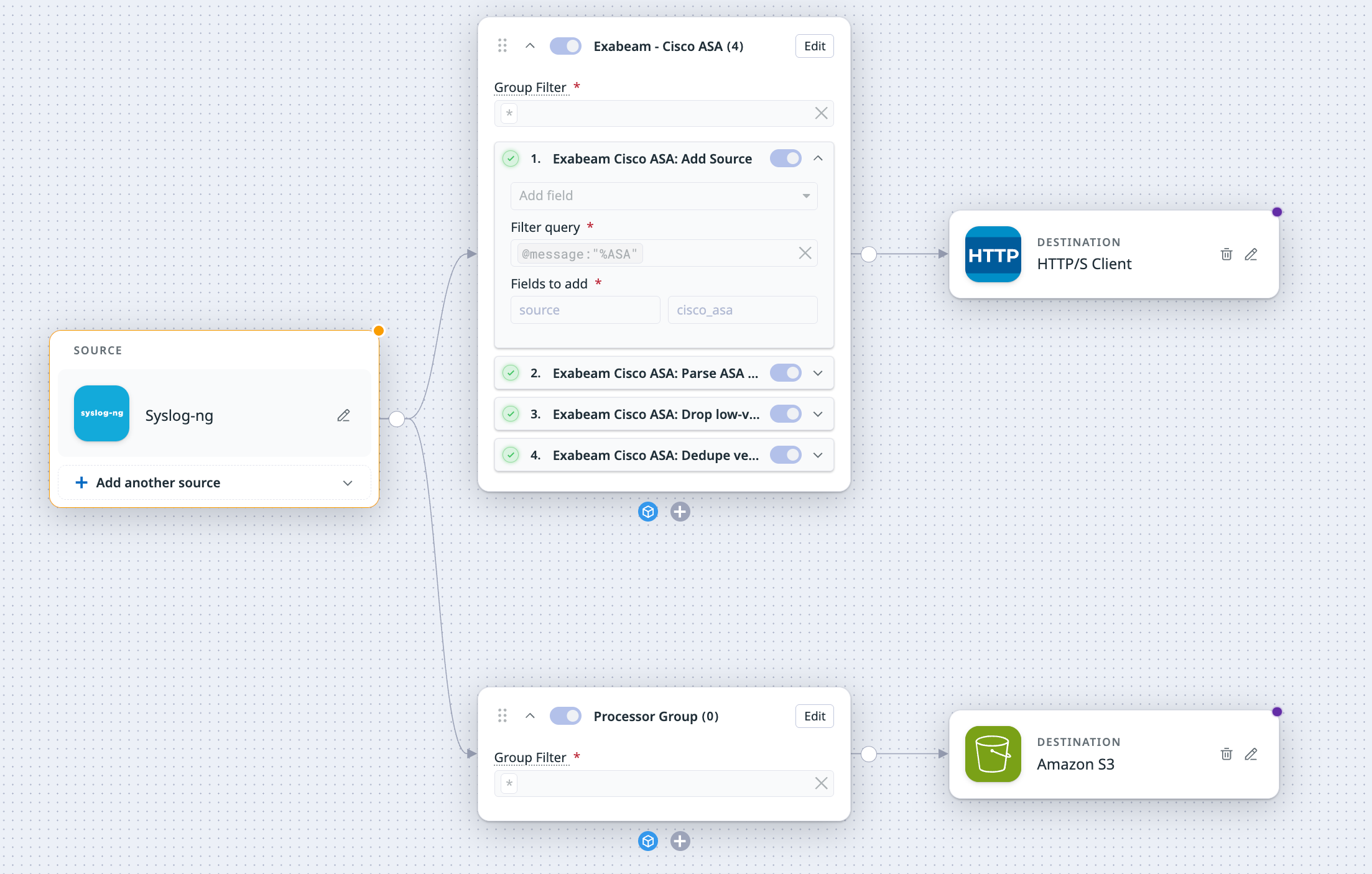Click drag handle of Processor Group (0)
This screenshot has height=874, width=1372.
click(x=503, y=716)
